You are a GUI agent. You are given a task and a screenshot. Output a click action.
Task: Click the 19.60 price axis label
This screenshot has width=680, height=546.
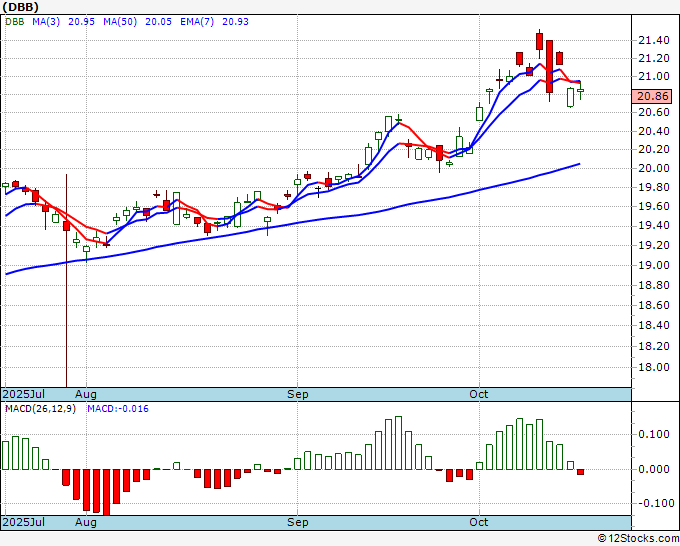click(654, 206)
